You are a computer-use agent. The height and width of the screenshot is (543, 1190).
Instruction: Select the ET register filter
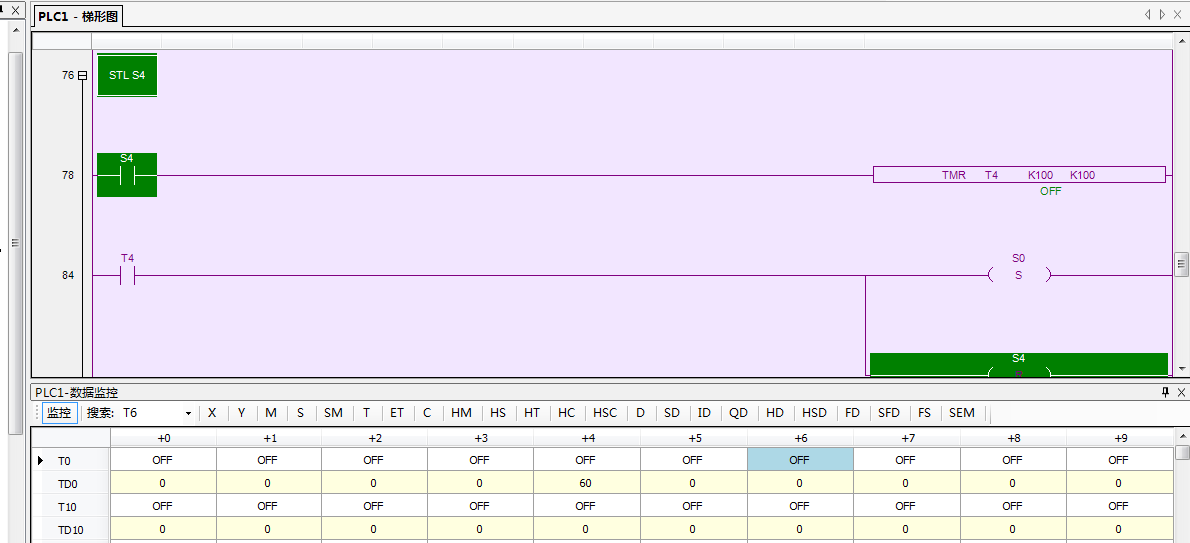(x=397, y=413)
